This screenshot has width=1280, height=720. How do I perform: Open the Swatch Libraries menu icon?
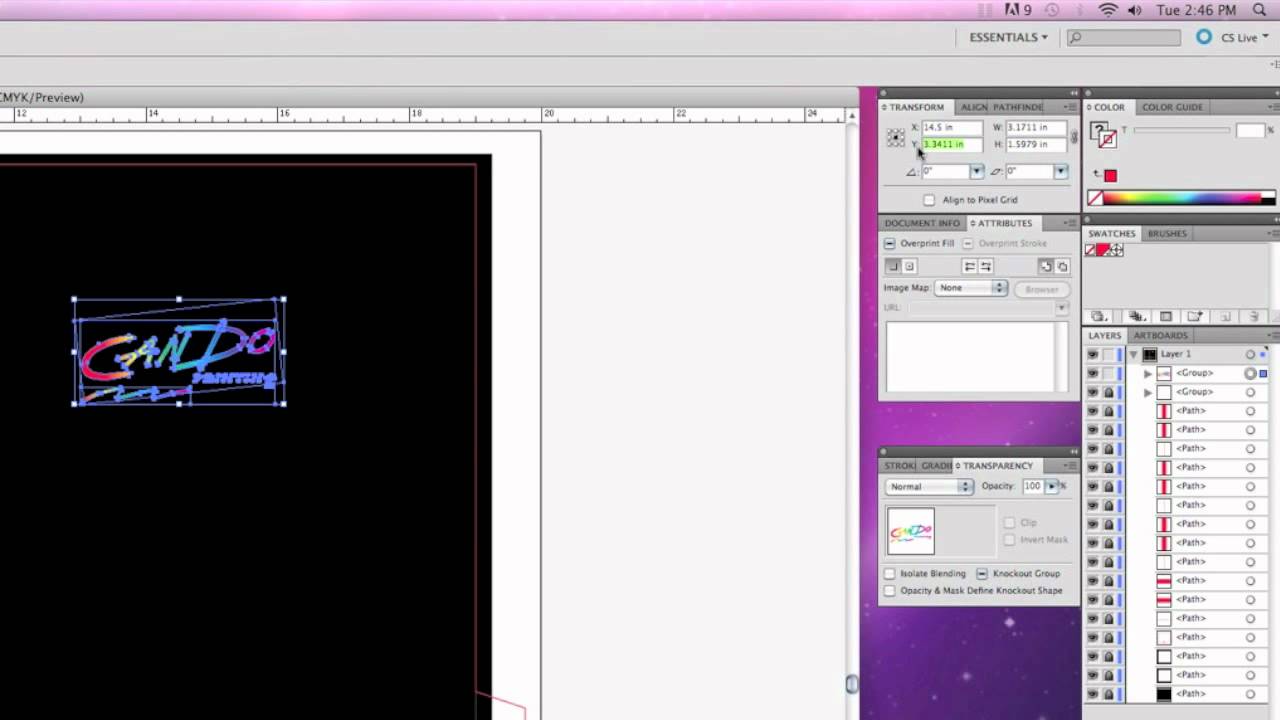[1099, 317]
